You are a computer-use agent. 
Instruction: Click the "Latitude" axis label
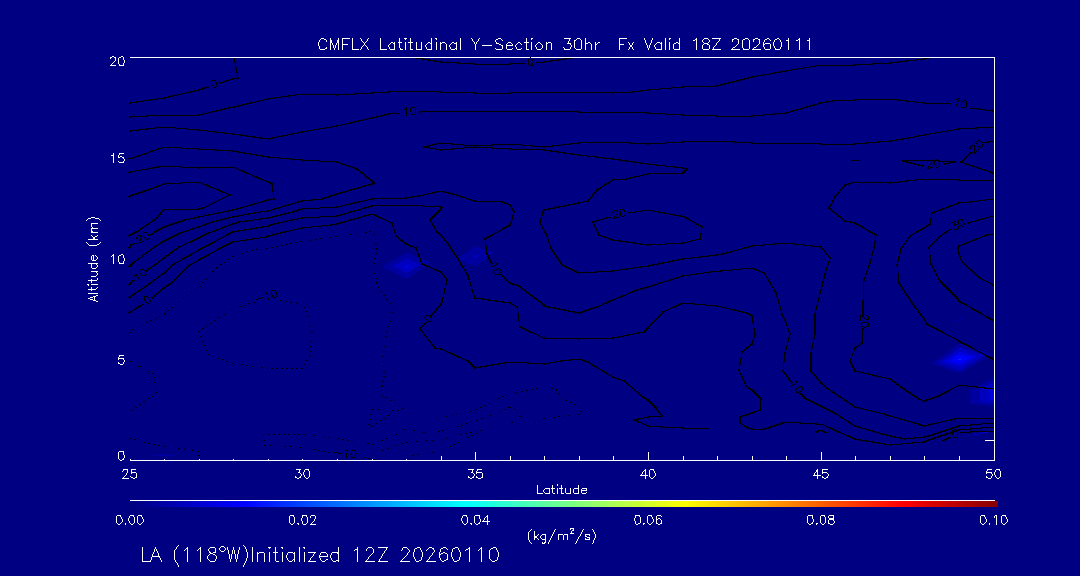(561, 490)
